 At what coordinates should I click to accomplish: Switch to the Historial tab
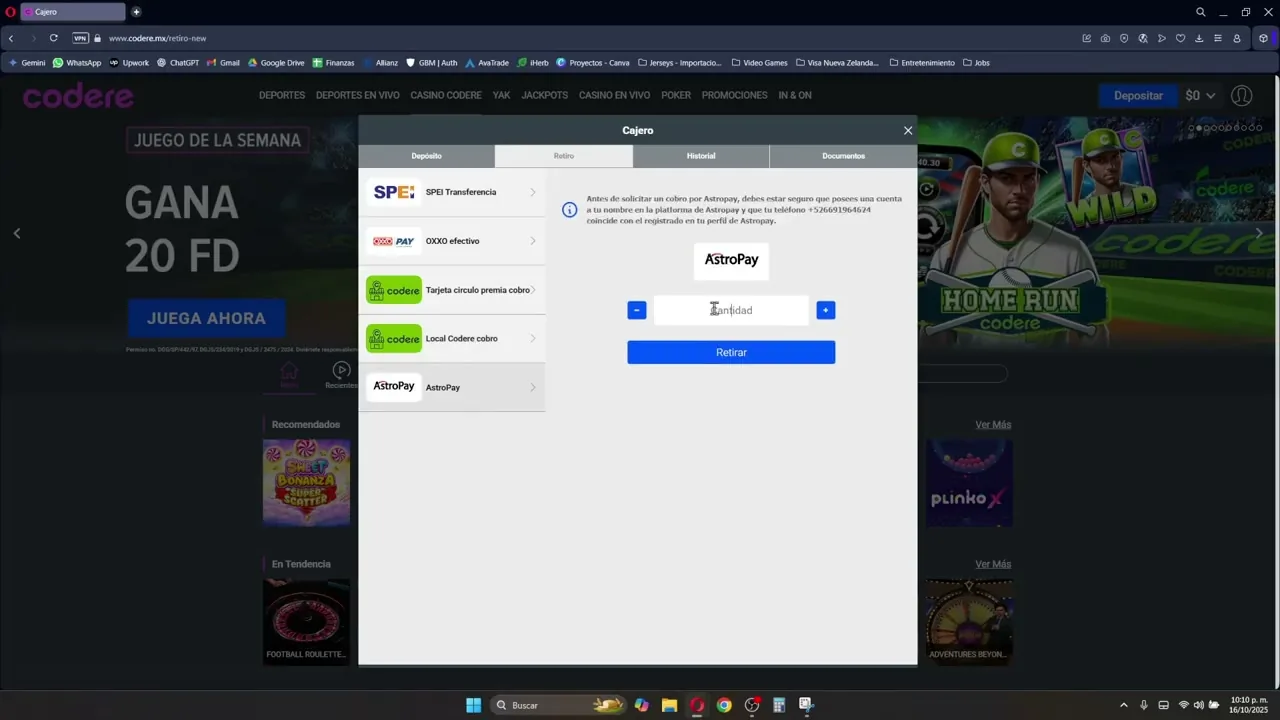tap(701, 156)
